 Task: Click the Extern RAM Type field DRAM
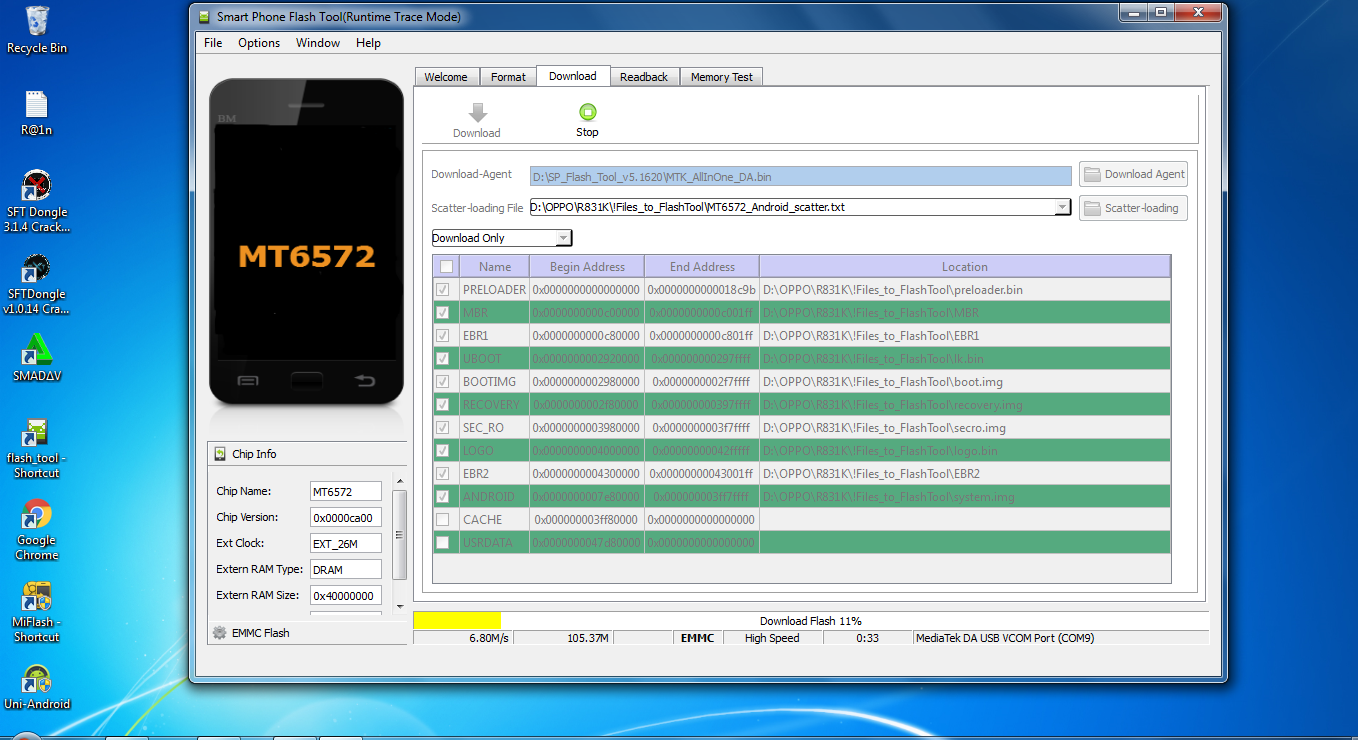click(x=346, y=570)
